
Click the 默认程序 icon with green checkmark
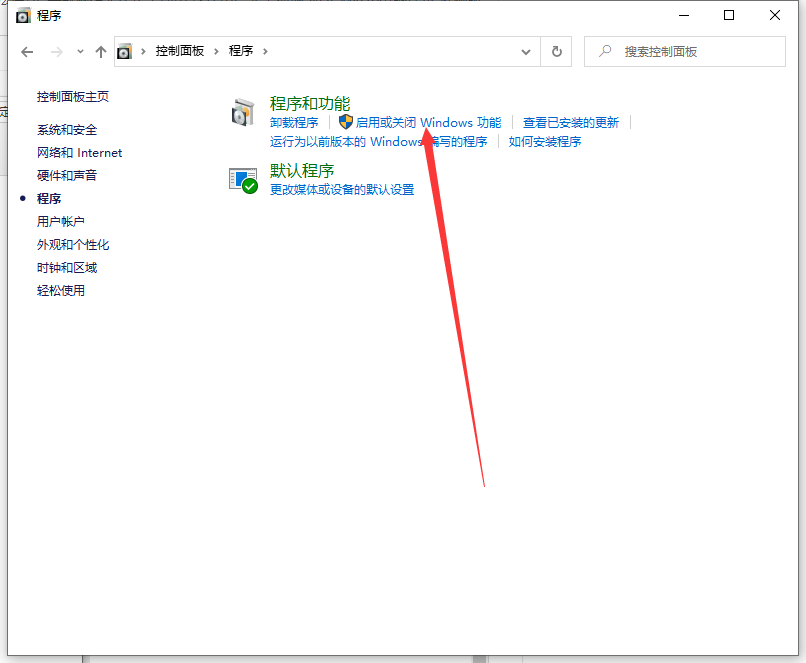pyautogui.click(x=243, y=180)
